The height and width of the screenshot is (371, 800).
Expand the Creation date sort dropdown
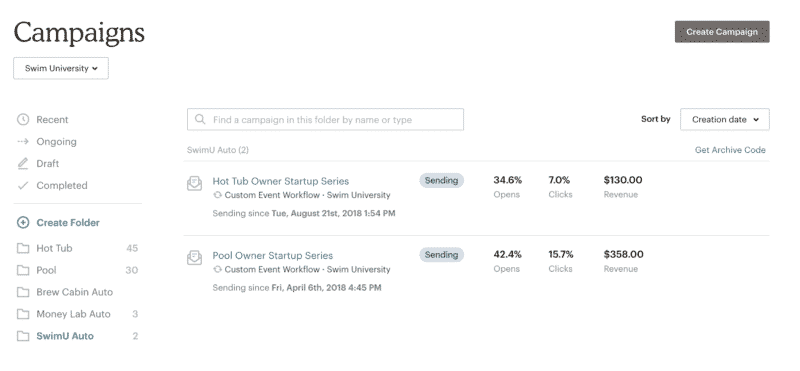724,119
